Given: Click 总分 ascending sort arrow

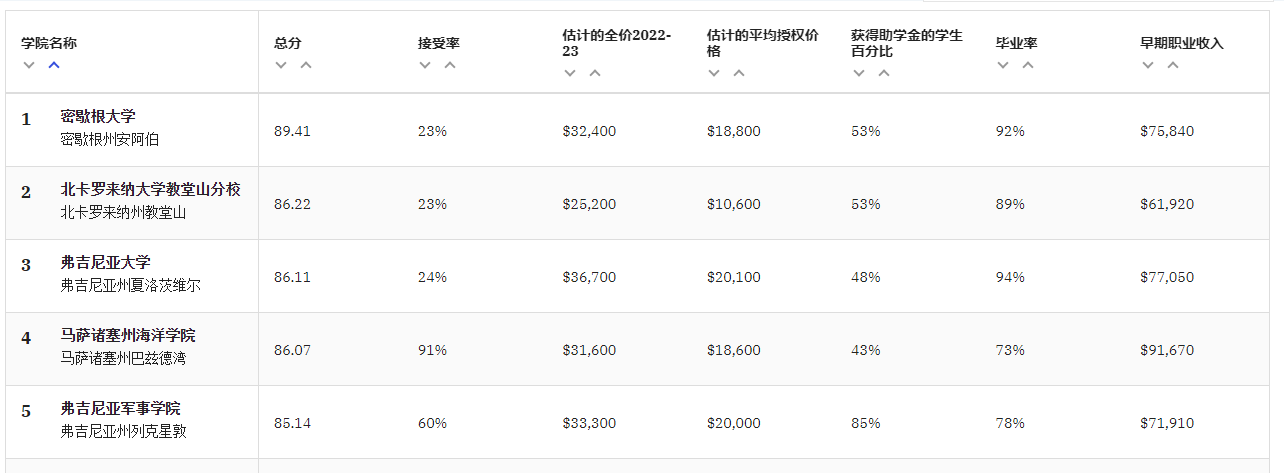Looking at the screenshot, I should pyautogui.click(x=306, y=65).
